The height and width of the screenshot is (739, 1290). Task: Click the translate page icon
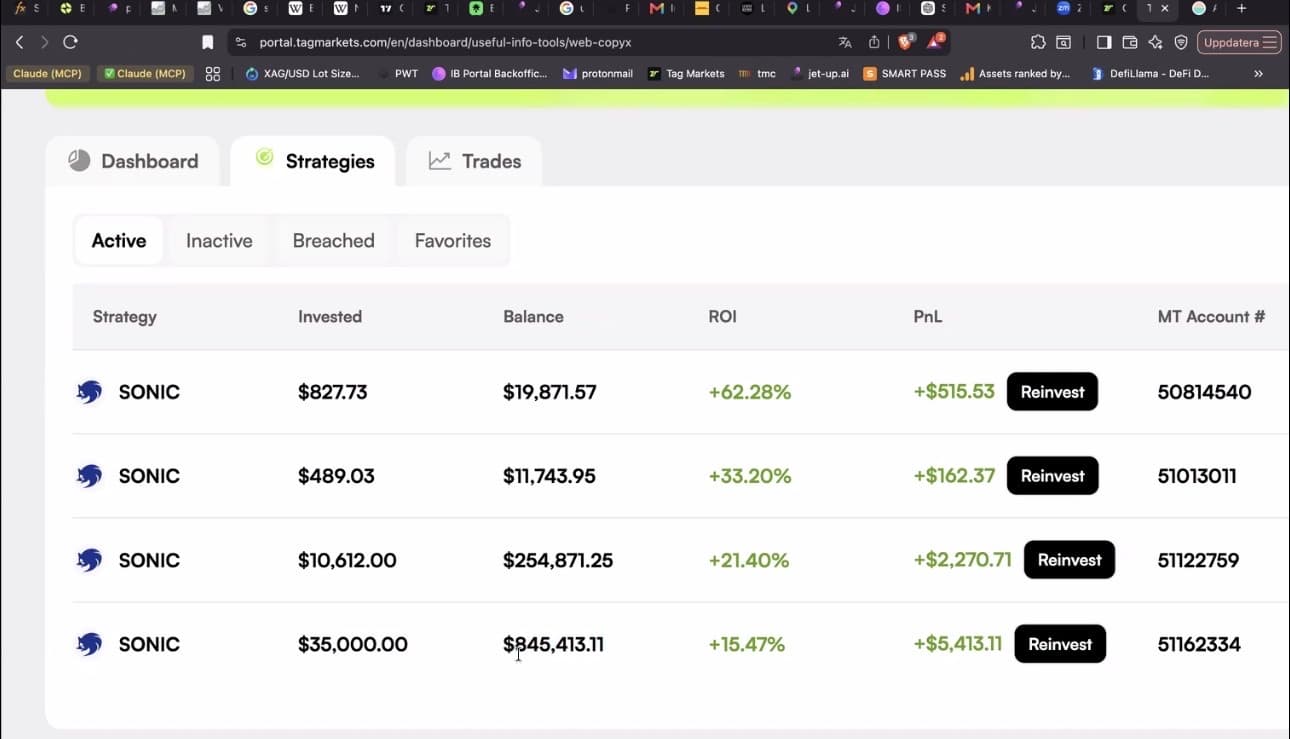tap(845, 42)
